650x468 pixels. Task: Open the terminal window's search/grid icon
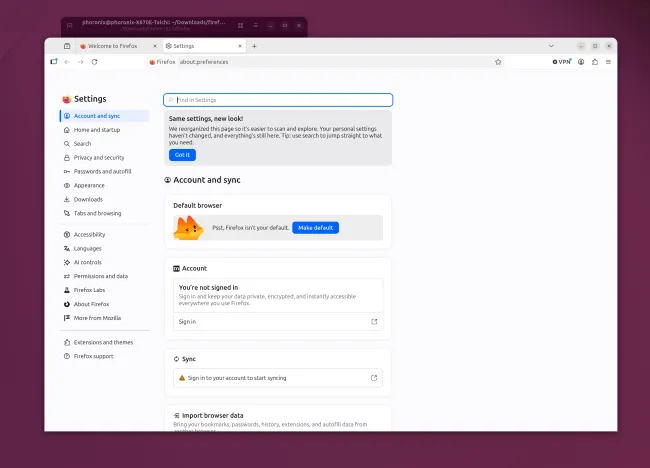pos(240,25)
